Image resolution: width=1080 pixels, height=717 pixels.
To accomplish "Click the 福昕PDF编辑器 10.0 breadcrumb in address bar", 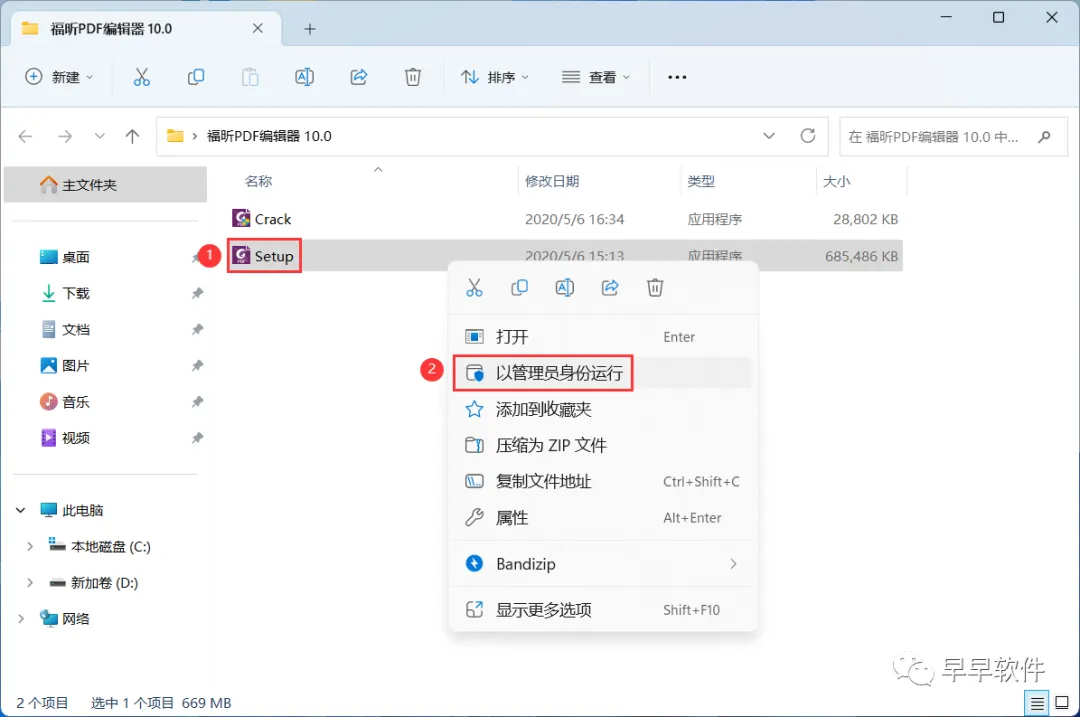I will (269, 136).
